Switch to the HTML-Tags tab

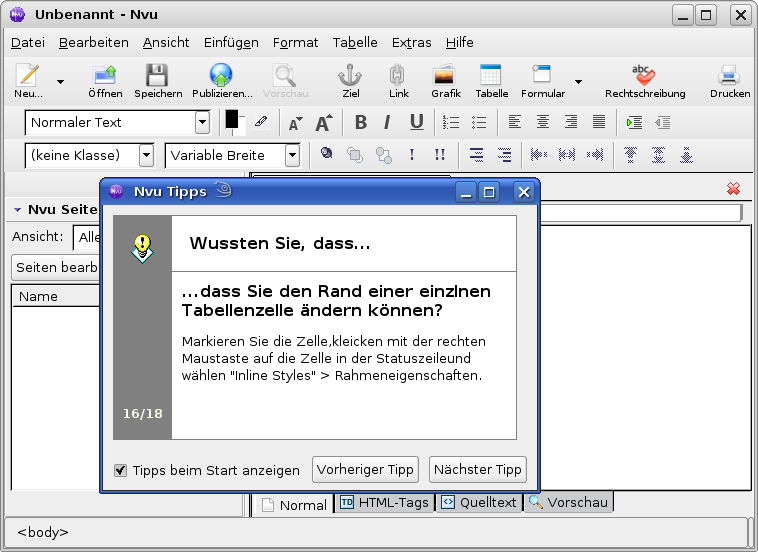point(385,503)
